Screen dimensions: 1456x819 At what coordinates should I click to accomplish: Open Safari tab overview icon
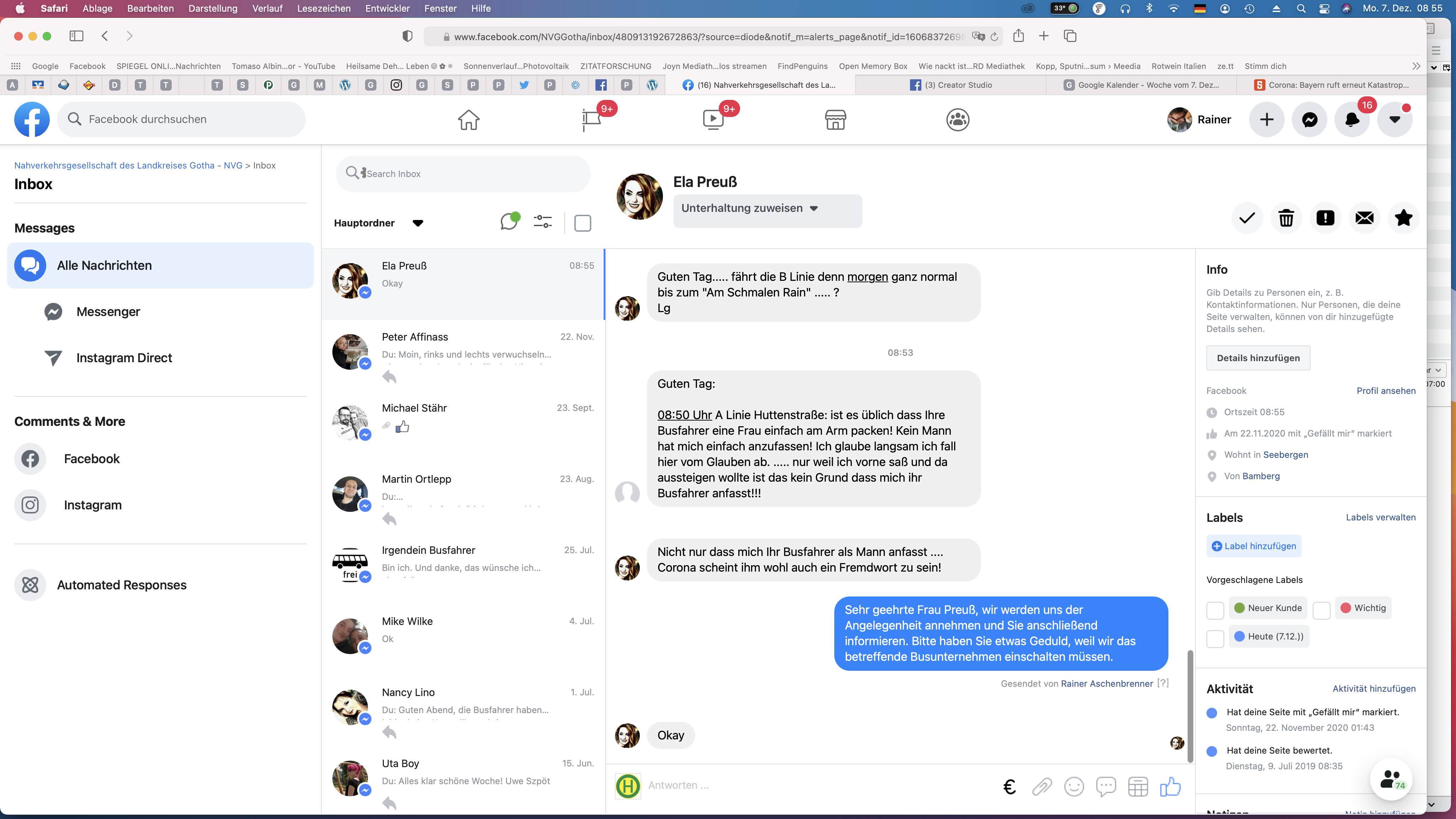tap(1070, 36)
